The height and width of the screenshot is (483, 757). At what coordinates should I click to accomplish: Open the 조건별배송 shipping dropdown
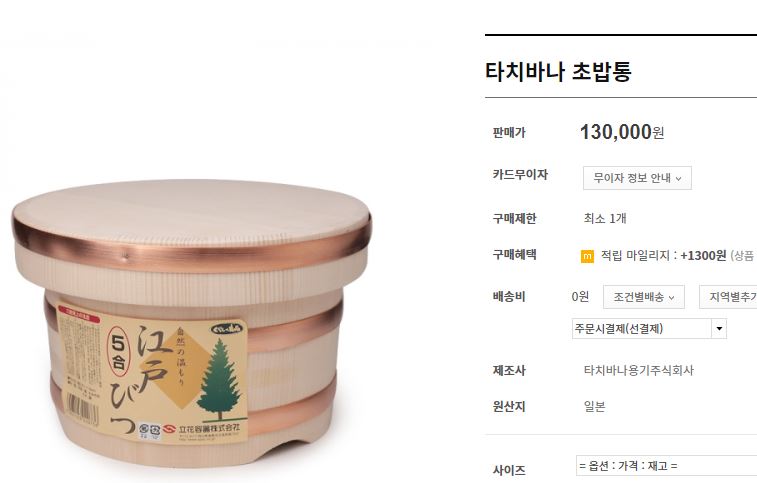pyautogui.click(x=644, y=297)
